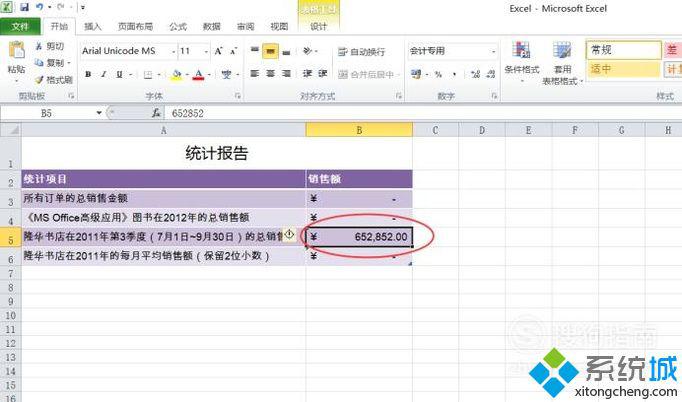
Task: Click the fill color bucket icon
Action: click(x=177, y=74)
